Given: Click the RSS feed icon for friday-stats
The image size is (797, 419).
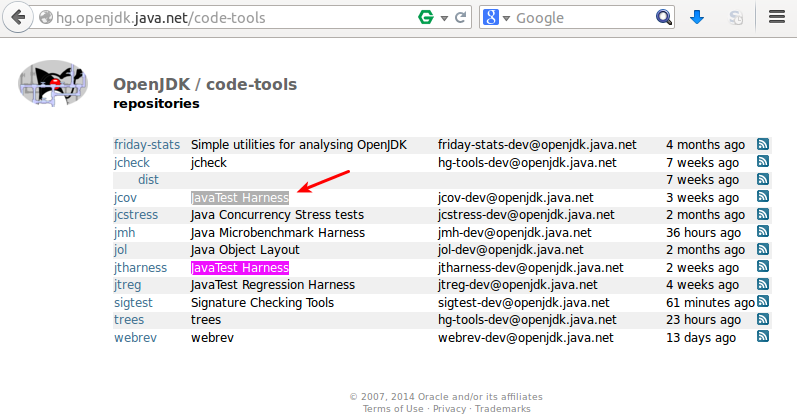Looking at the screenshot, I should (x=763, y=144).
